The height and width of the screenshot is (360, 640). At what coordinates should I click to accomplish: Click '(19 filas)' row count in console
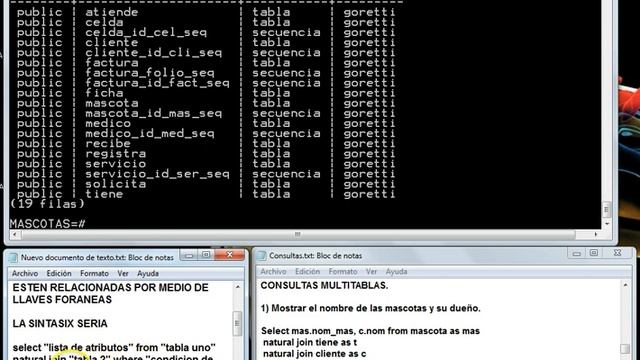click(x=47, y=204)
